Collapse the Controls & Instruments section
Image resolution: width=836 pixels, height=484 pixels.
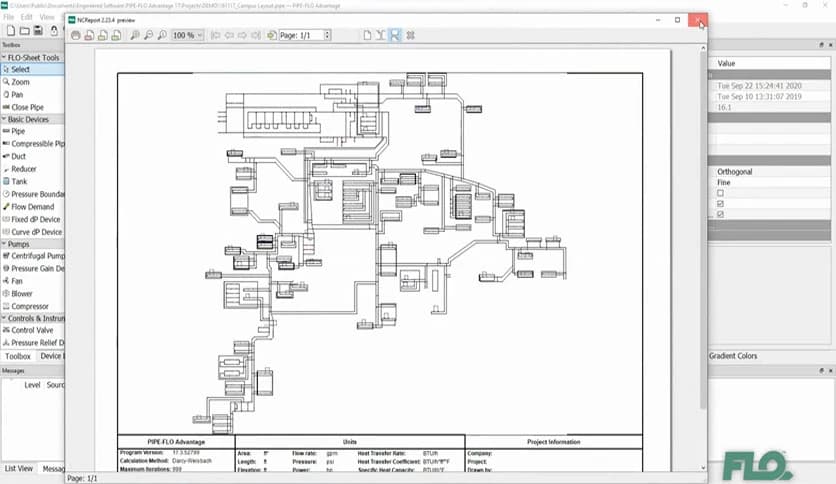(4, 318)
